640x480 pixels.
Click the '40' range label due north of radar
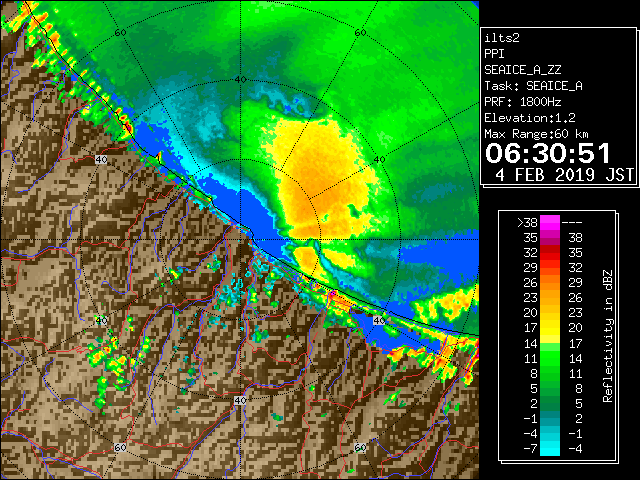pyautogui.click(x=240, y=79)
